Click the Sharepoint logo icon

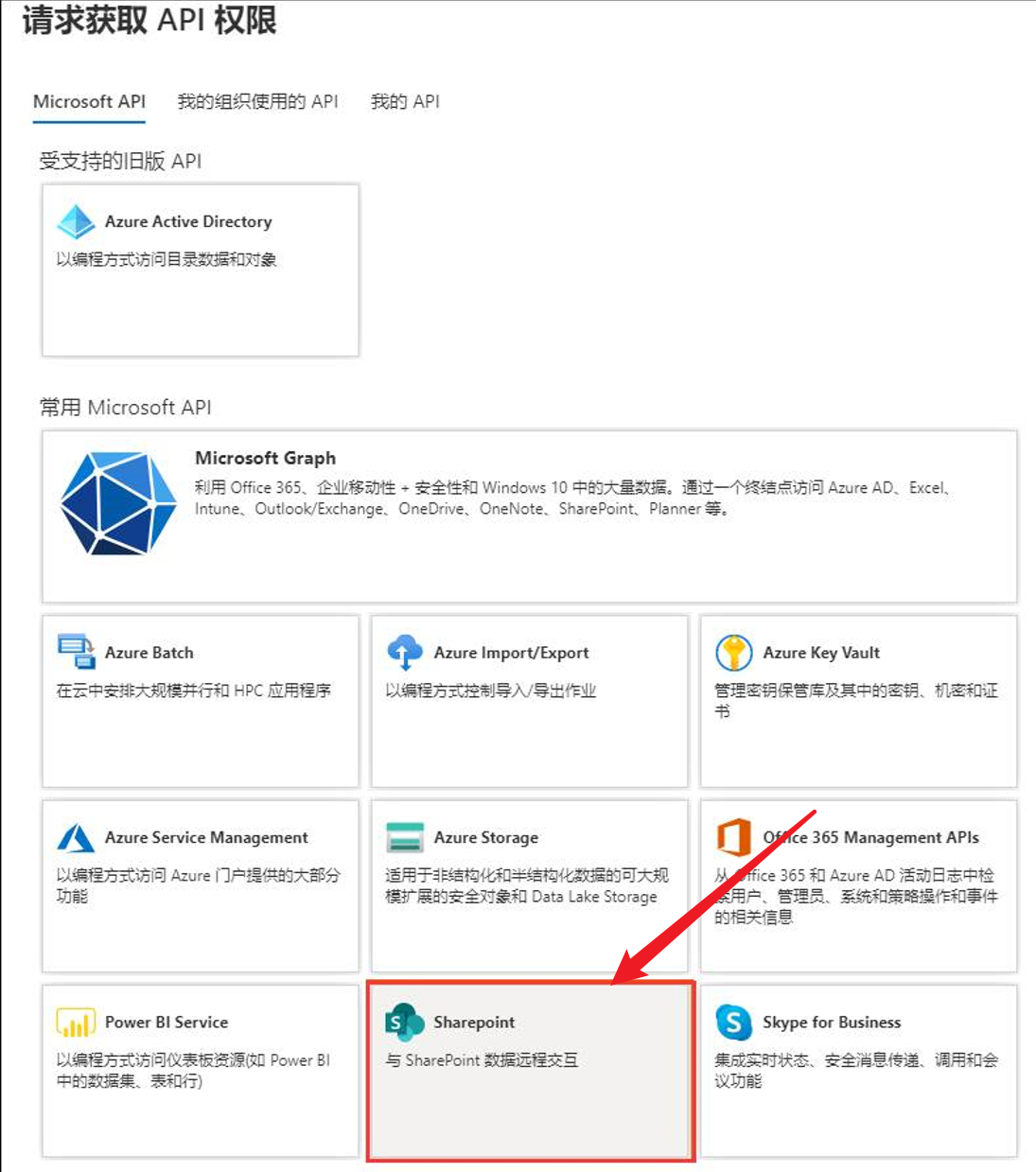(405, 1023)
